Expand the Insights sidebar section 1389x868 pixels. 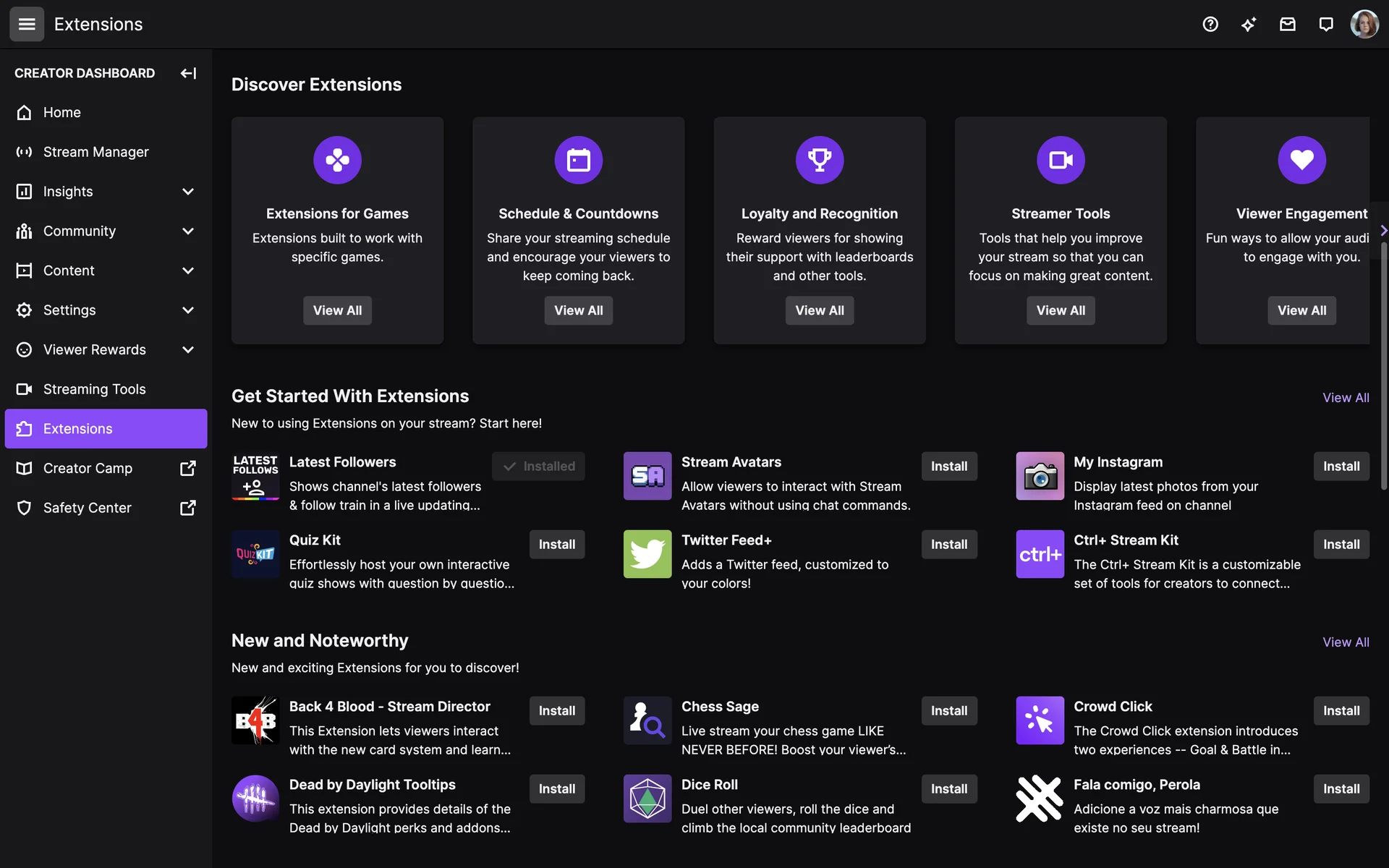click(x=188, y=192)
